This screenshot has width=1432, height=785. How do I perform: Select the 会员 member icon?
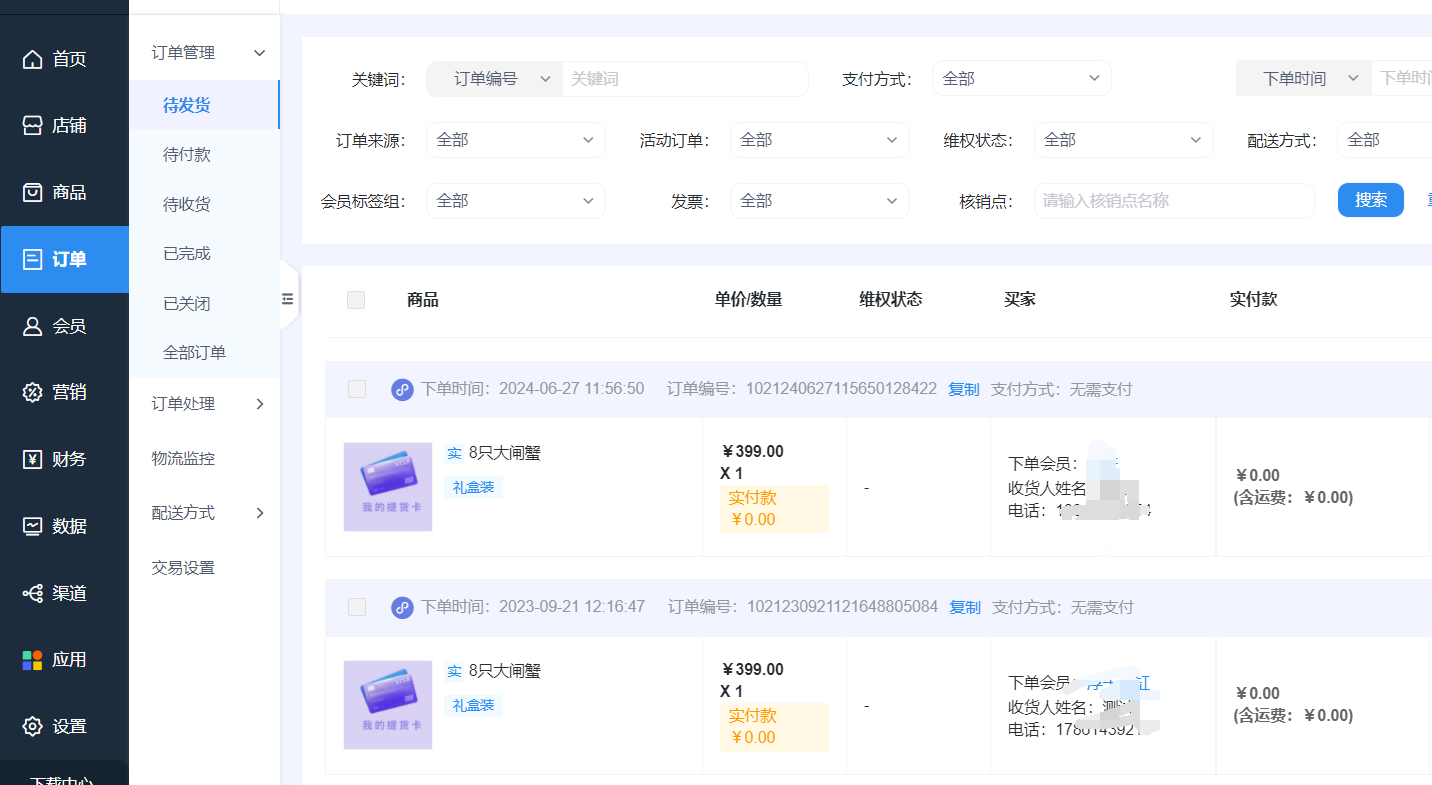coord(33,326)
